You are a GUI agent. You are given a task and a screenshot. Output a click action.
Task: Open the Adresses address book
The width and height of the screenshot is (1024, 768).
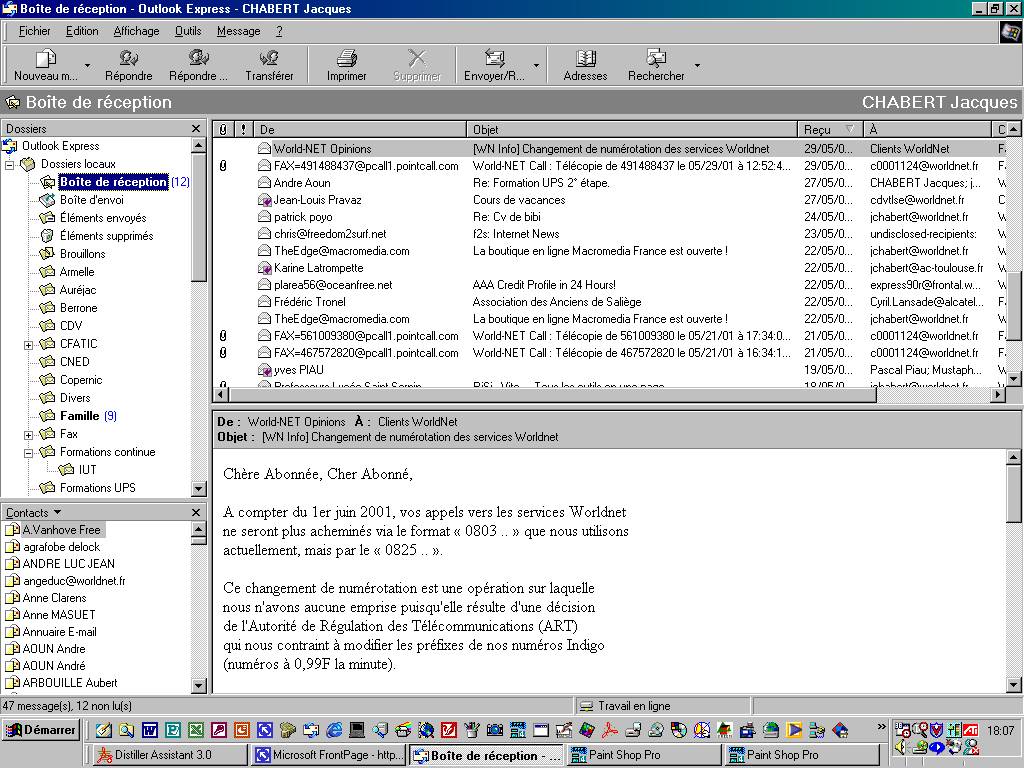tap(585, 65)
